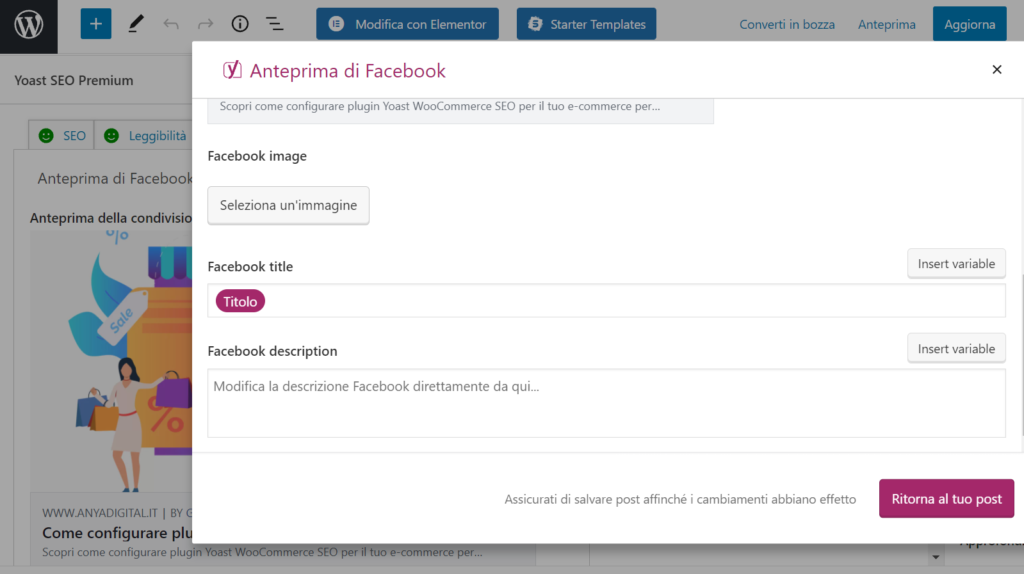Open the list view outline icon
The width and height of the screenshot is (1024, 574).
[274, 24]
